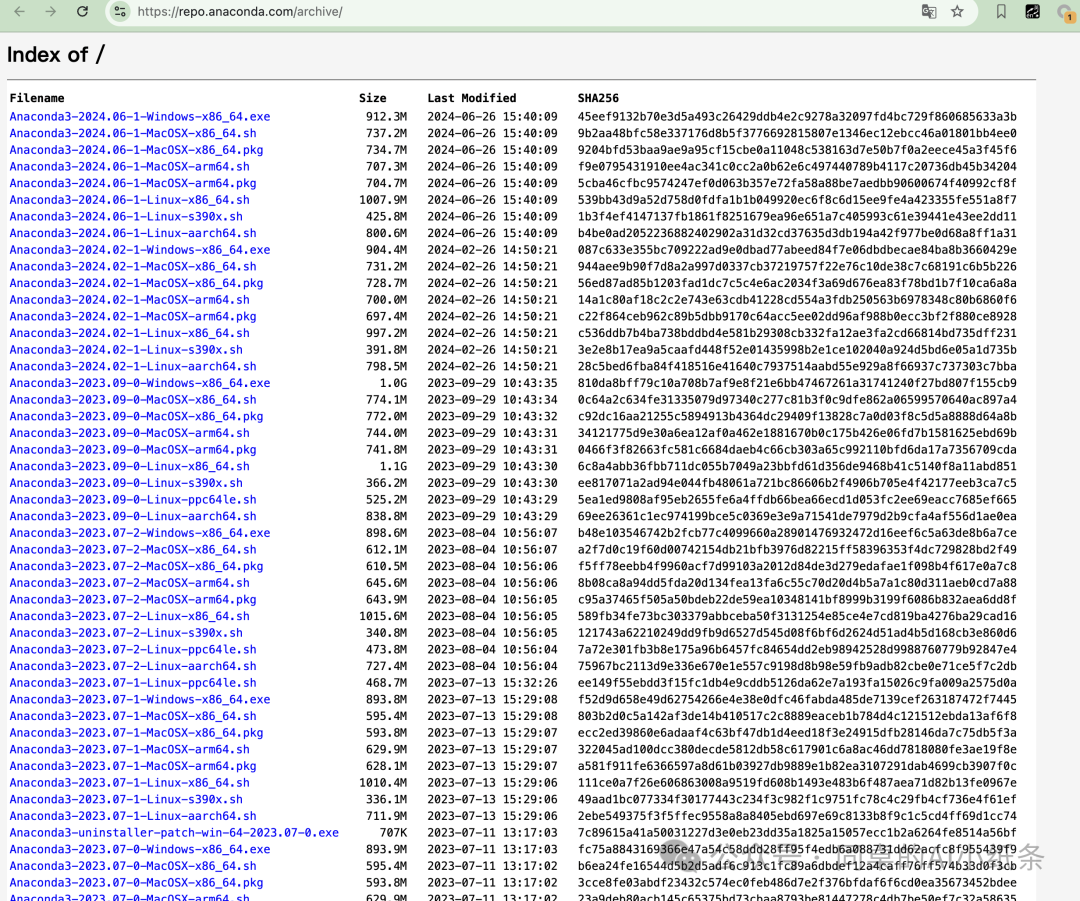Go back to the previous page
Viewport: 1080px width, 901px height.
coord(19,12)
